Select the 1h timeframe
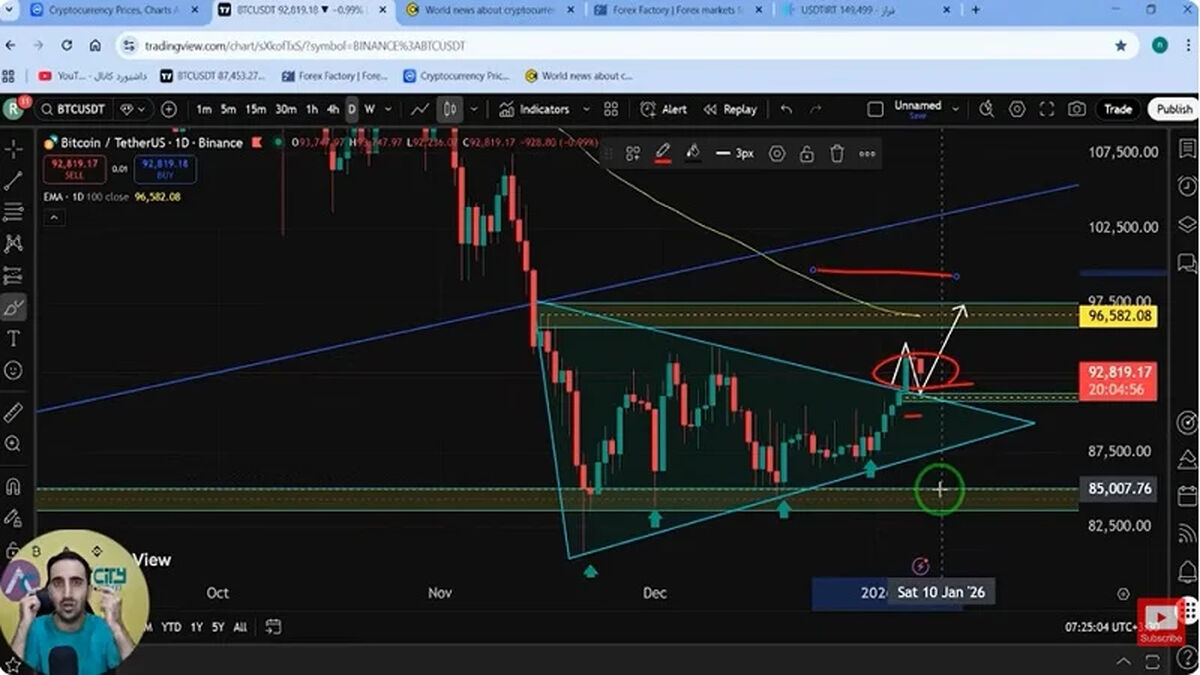 [x=312, y=109]
